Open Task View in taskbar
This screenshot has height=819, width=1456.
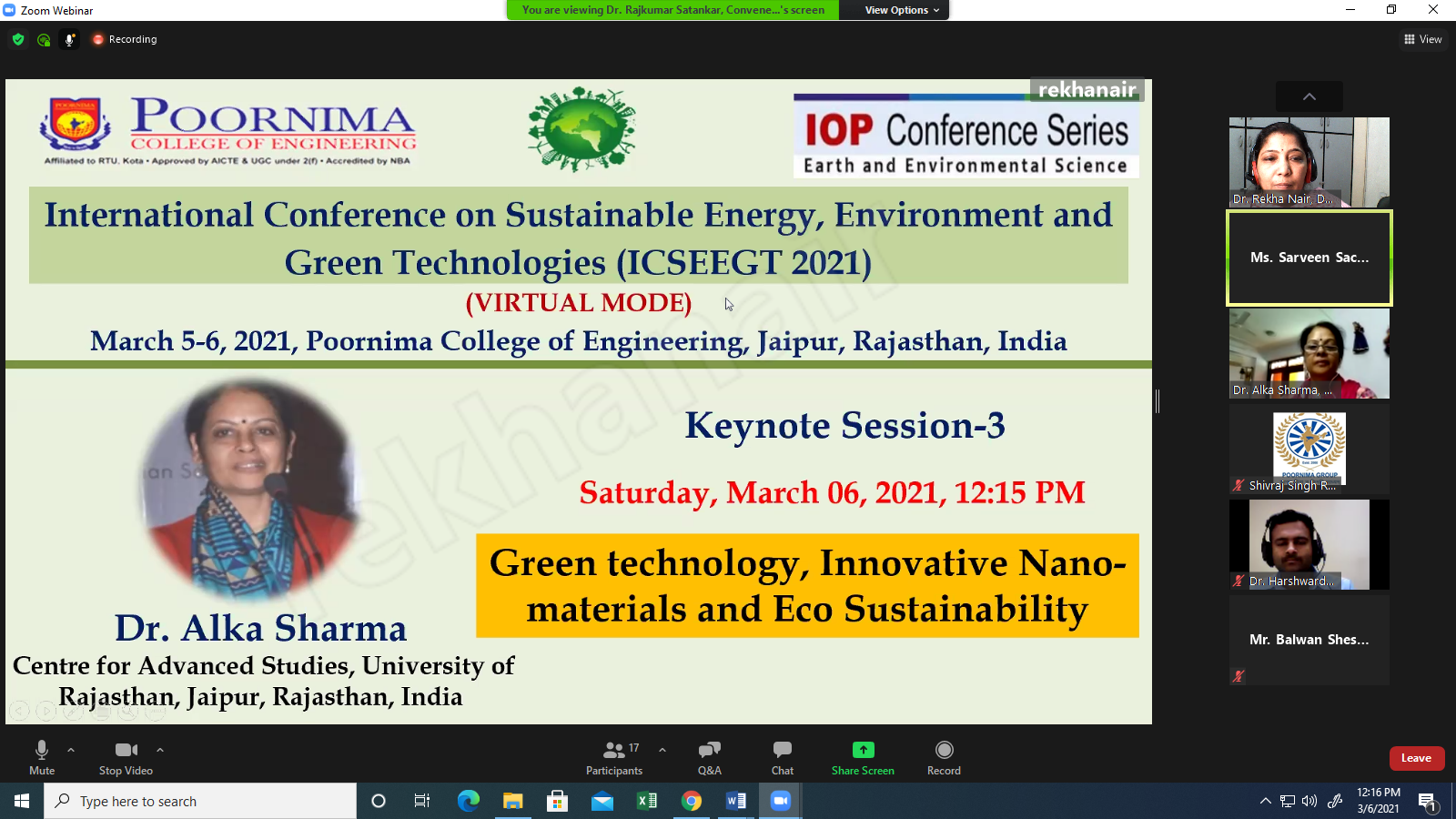pos(422,801)
